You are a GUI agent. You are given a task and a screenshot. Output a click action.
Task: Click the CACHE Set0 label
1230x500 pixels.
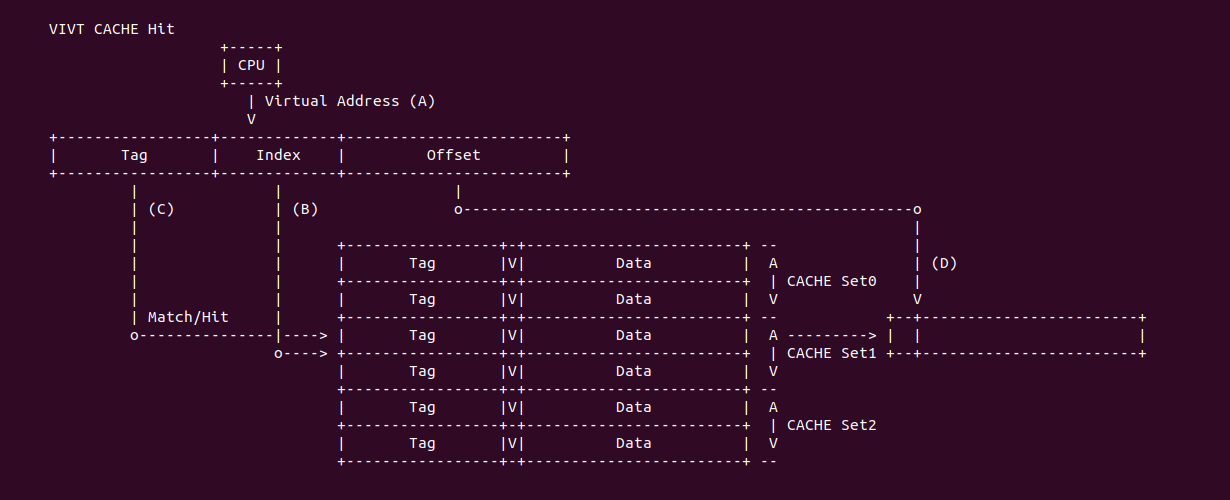[x=831, y=281]
